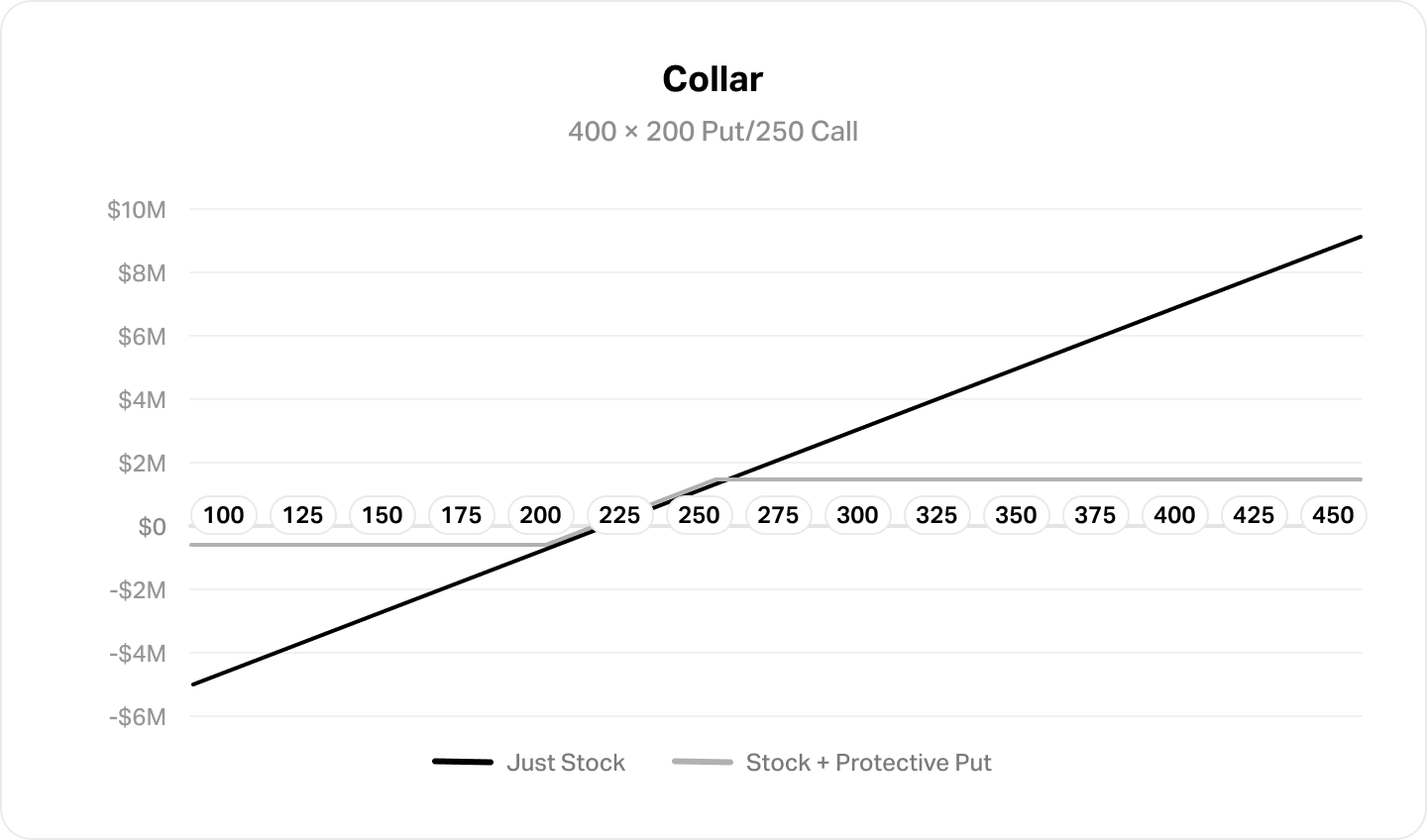
Task: Pick the 225 price pill
Action: (x=619, y=515)
